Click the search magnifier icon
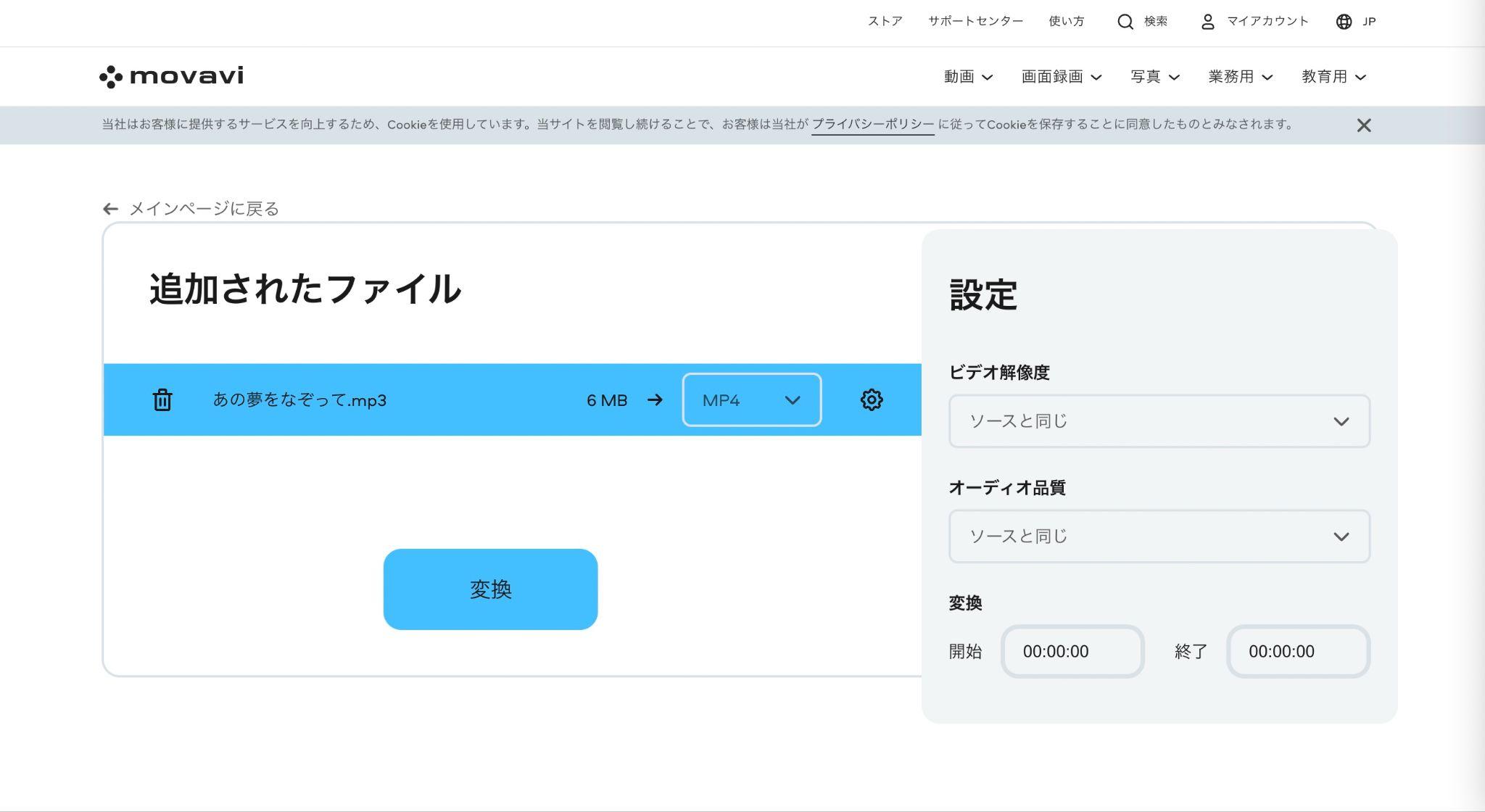 click(1125, 22)
